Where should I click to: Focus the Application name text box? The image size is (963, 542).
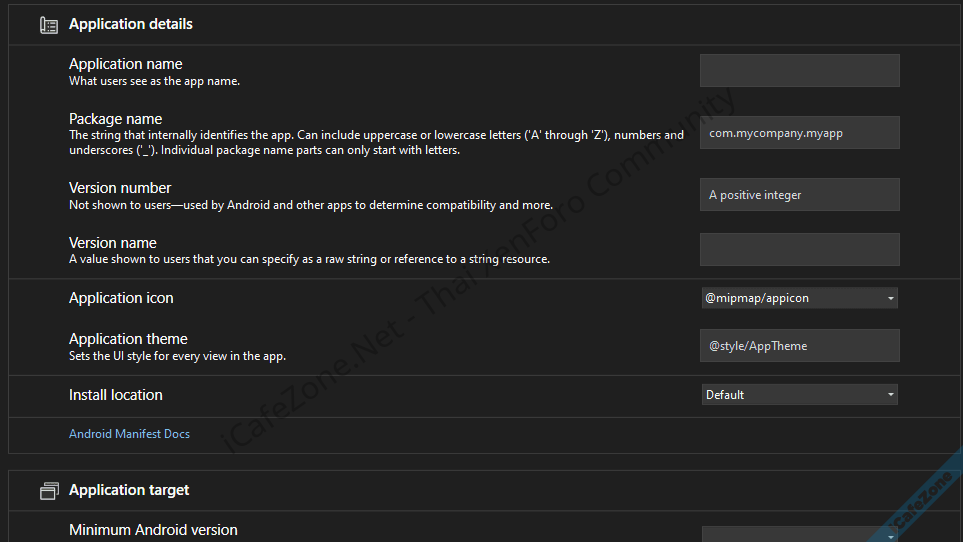coord(799,71)
